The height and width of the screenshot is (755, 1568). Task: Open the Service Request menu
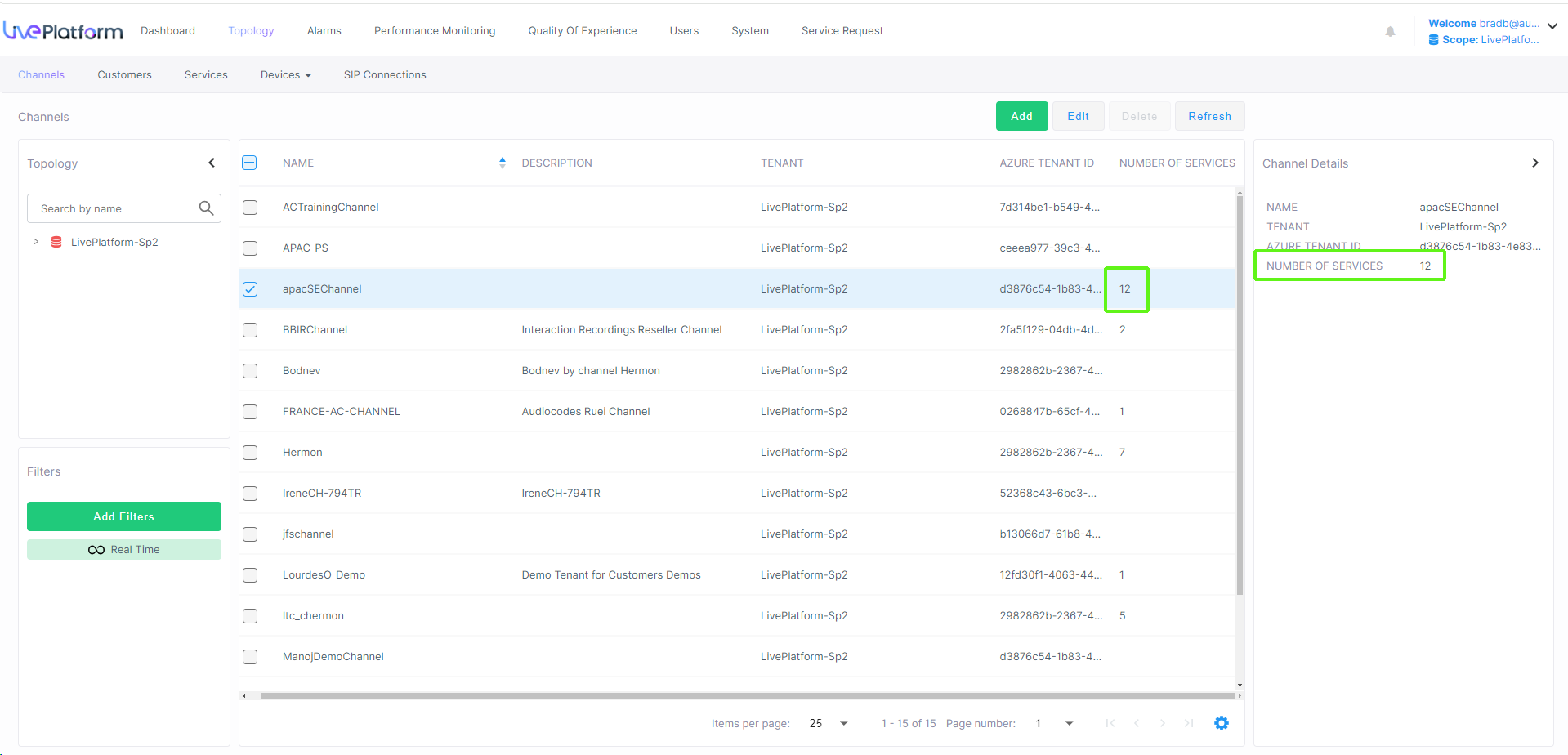coord(842,30)
